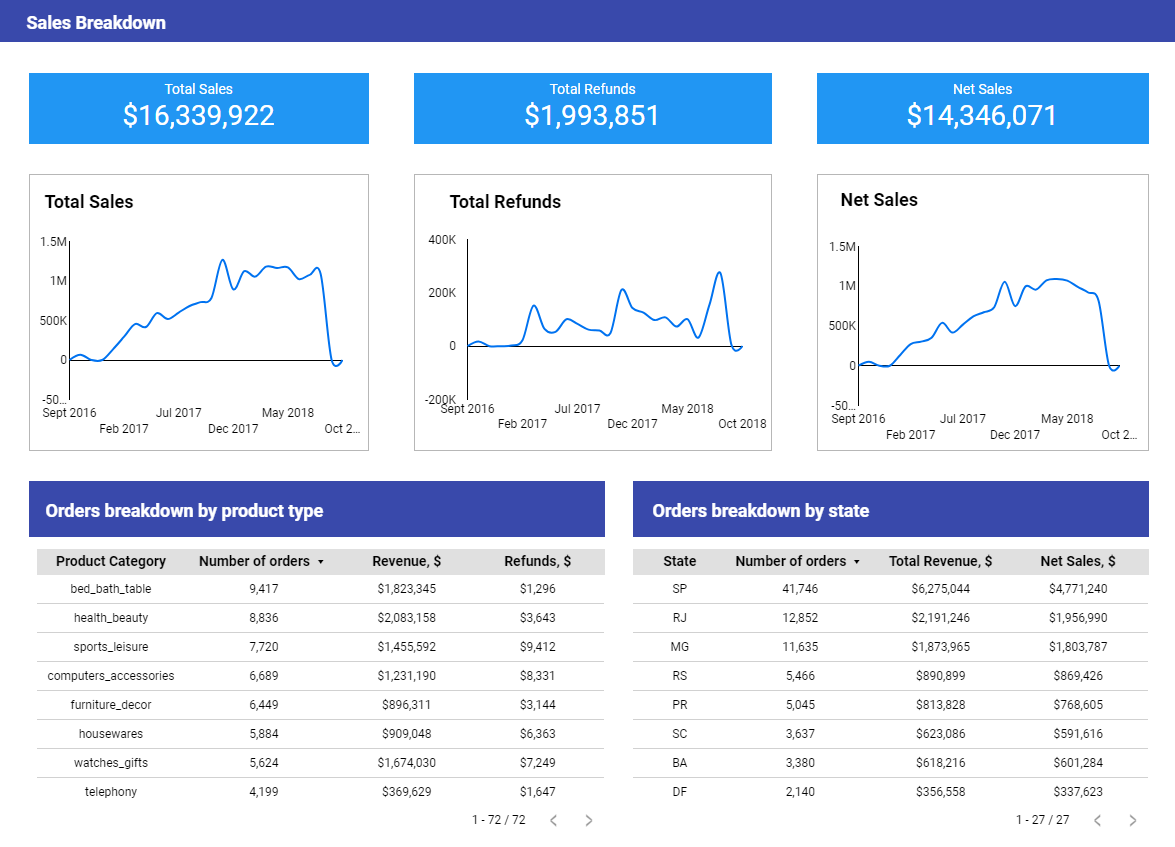Click the next page arrow under product type table
This screenshot has width=1175, height=847.
click(x=589, y=819)
